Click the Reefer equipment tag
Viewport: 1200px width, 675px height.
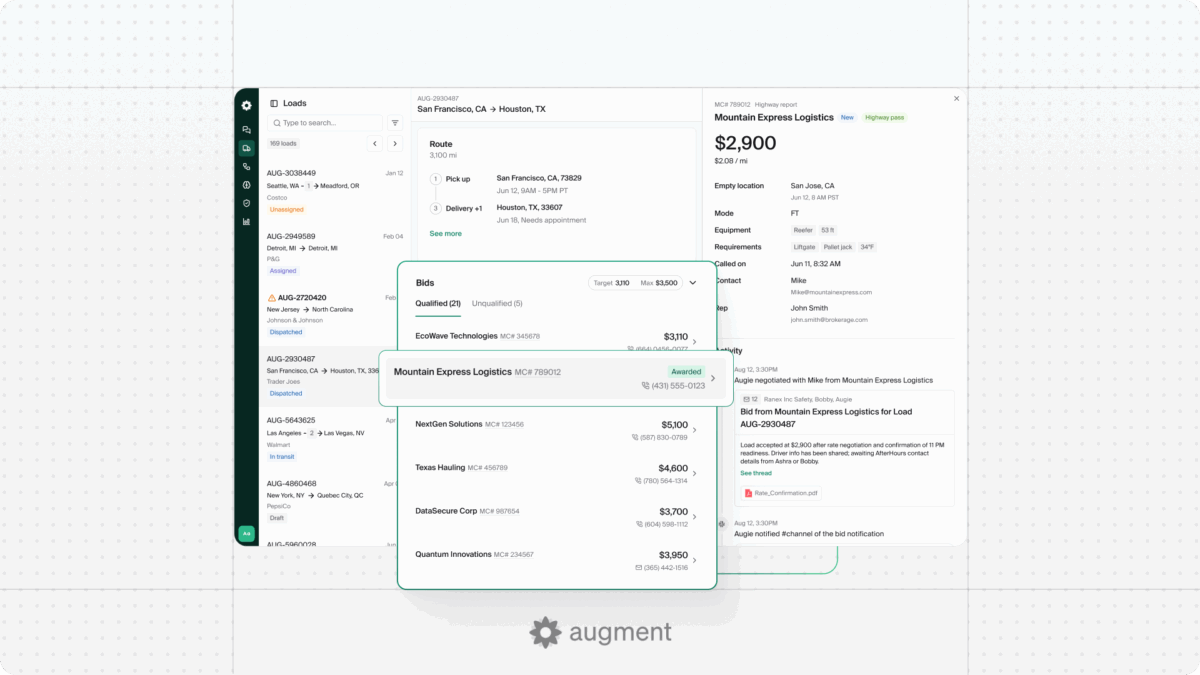tap(803, 230)
